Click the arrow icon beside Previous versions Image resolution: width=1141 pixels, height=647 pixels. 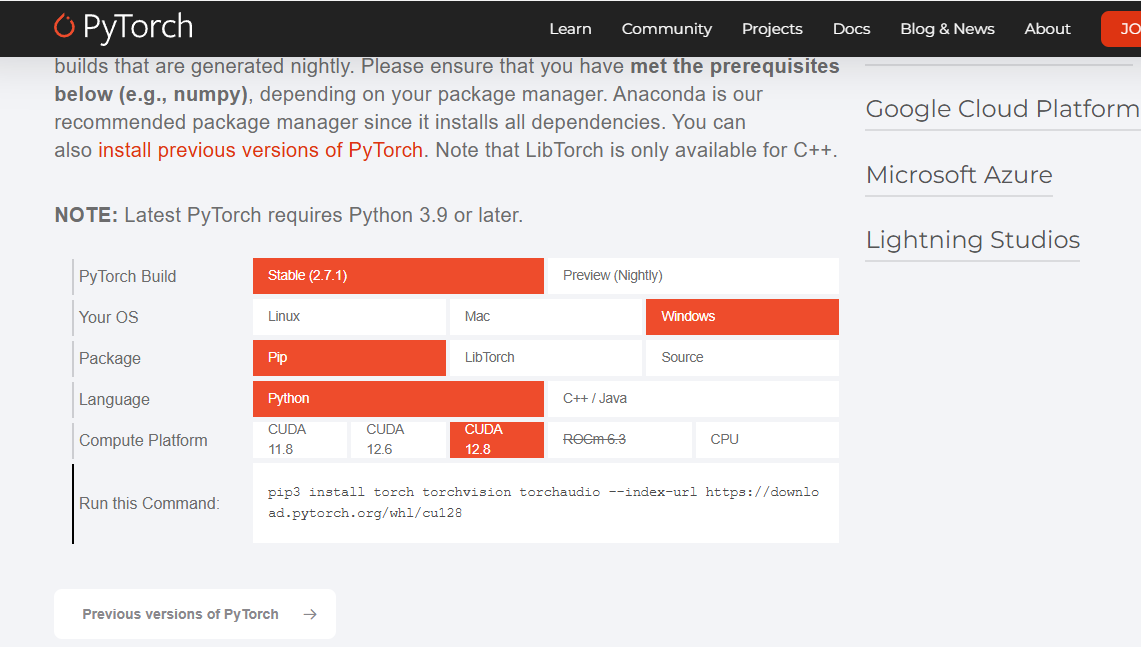[x=310, y=614]
